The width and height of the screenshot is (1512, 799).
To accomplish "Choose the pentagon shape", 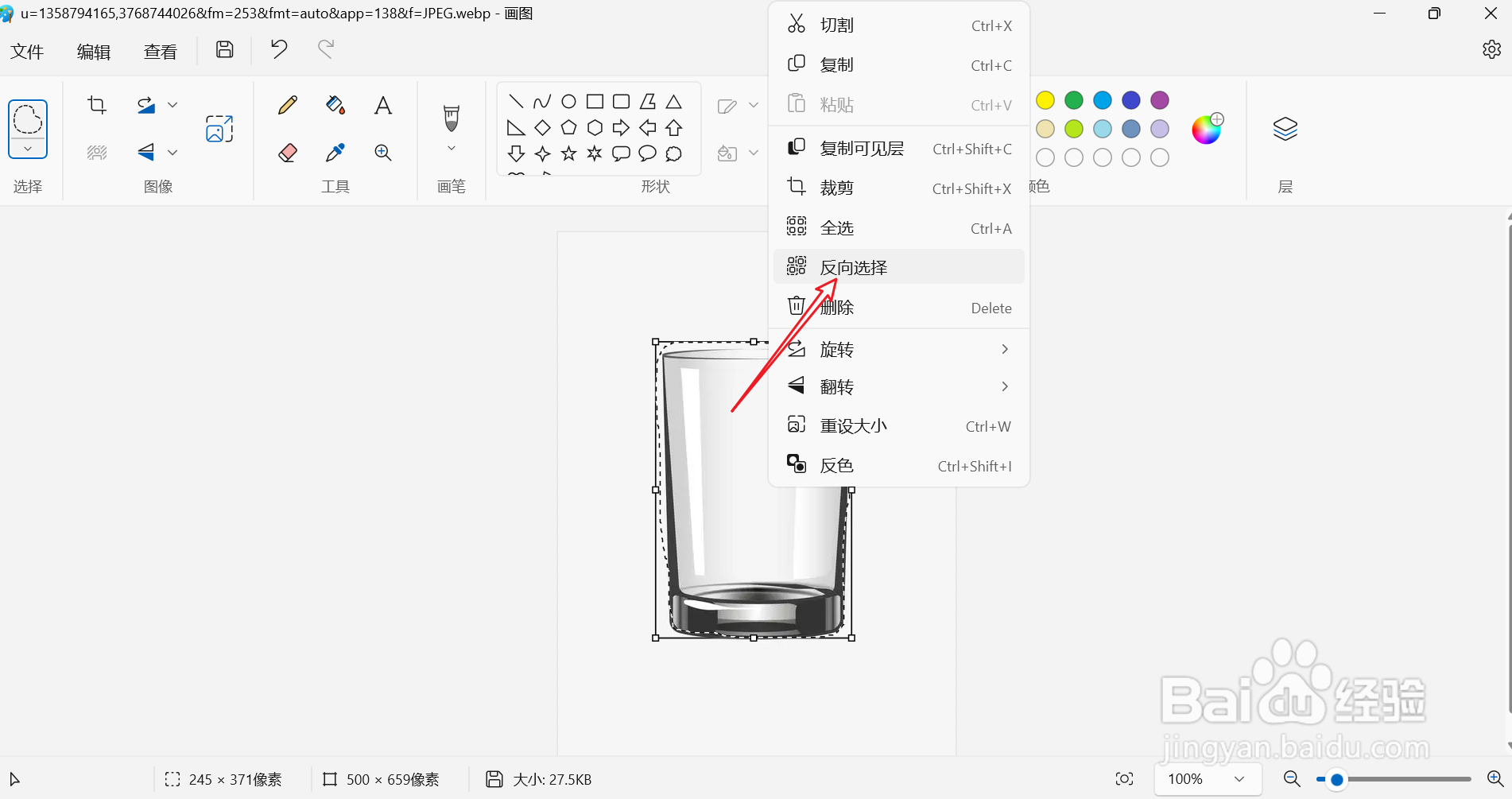I will (x=568, y=127).
